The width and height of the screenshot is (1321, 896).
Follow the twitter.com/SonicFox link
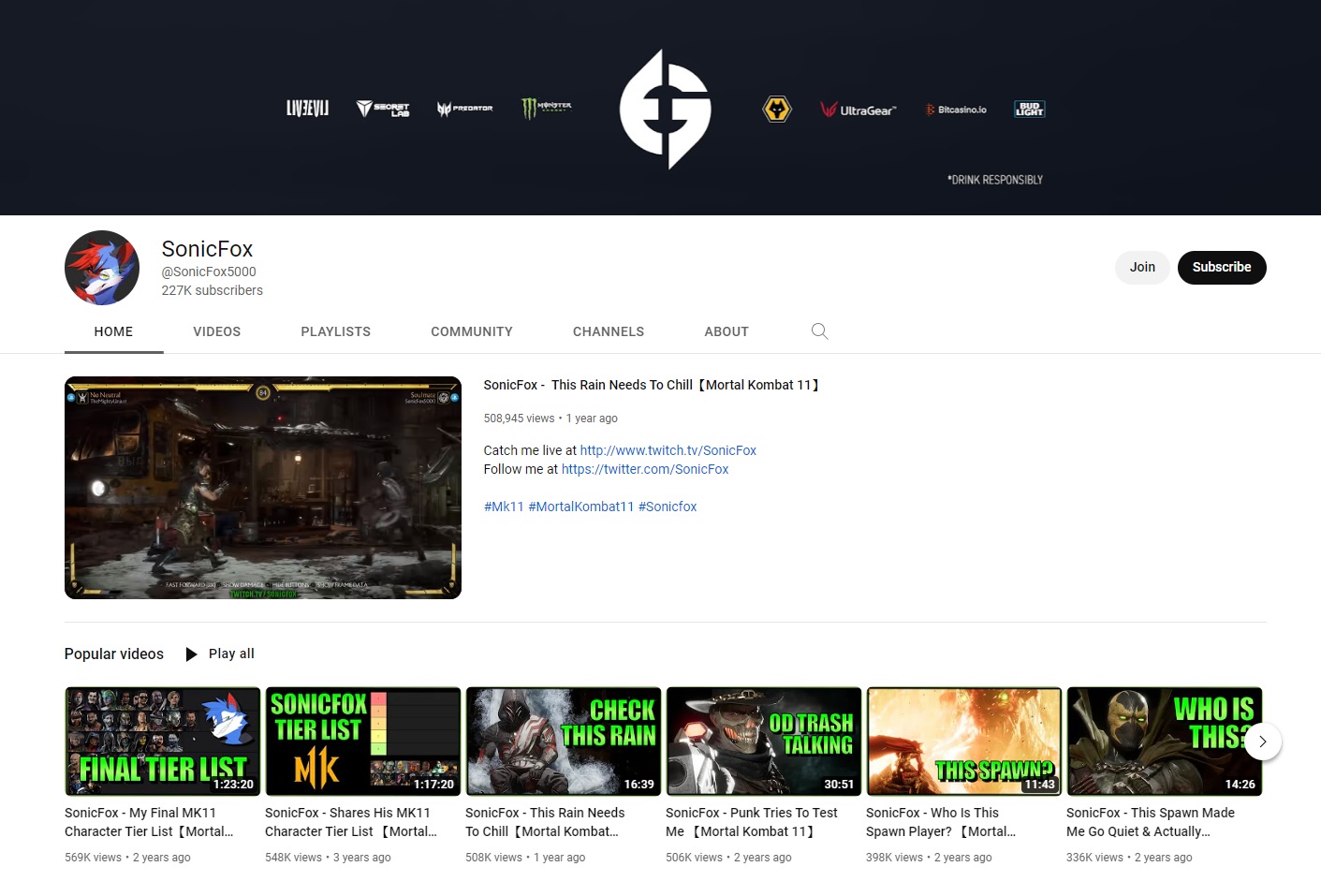click(x=644, y=469)
